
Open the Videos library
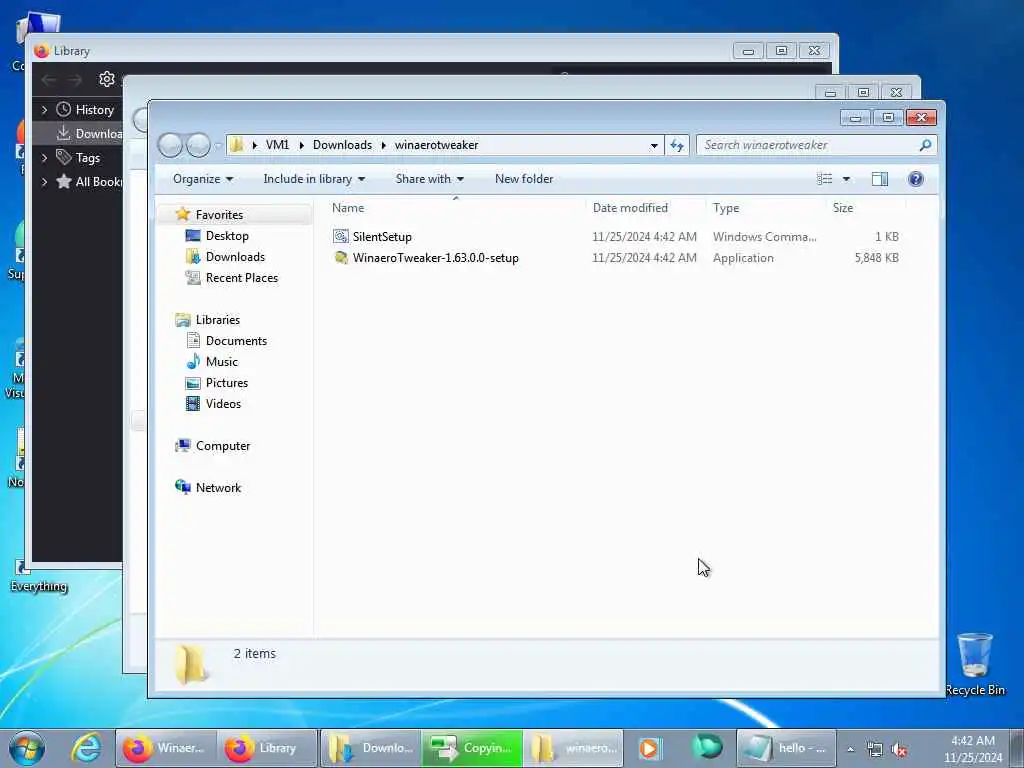click(223, 404)
